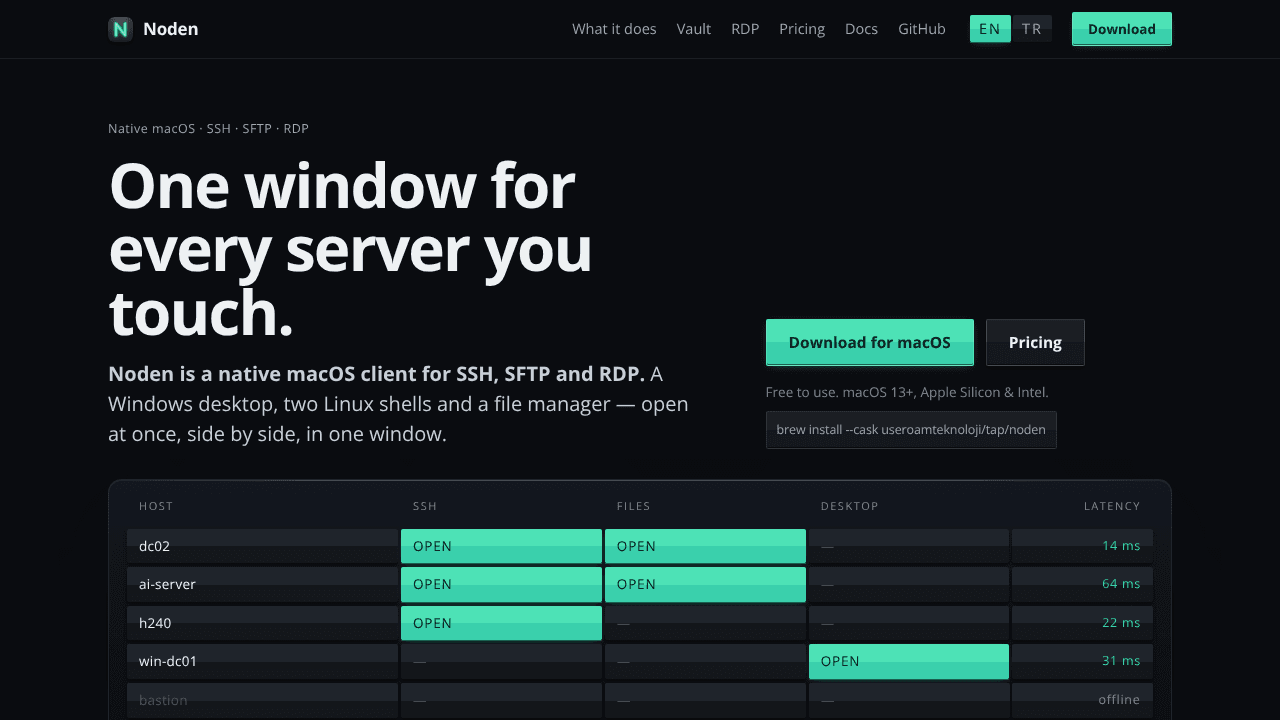Switch language to EN
Image resolution: width=1280 pixels, height=720 pixels.
tap(990, 29)
